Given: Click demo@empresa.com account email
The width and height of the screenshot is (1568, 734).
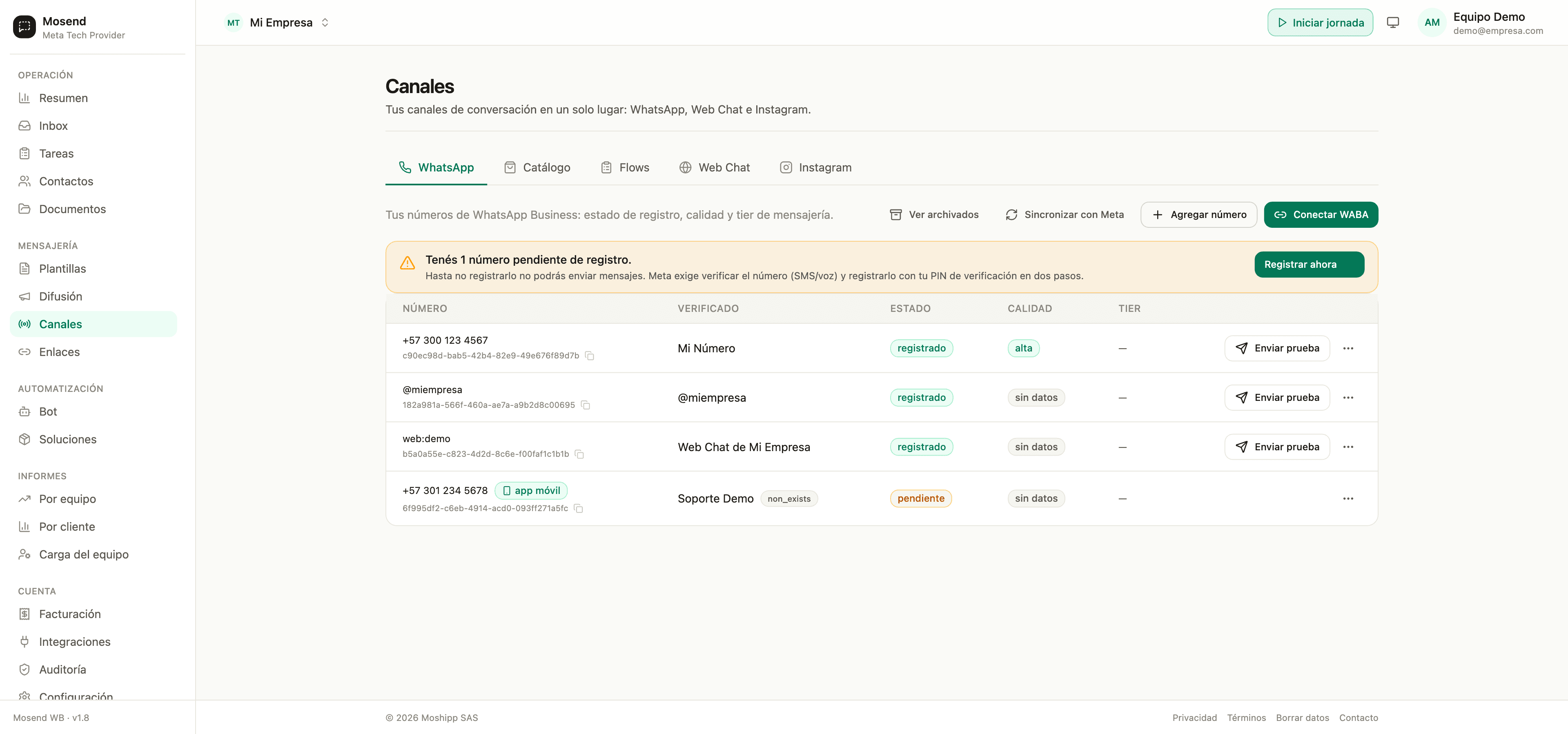Looking at the screenshot, I should tap(1498, 31).
